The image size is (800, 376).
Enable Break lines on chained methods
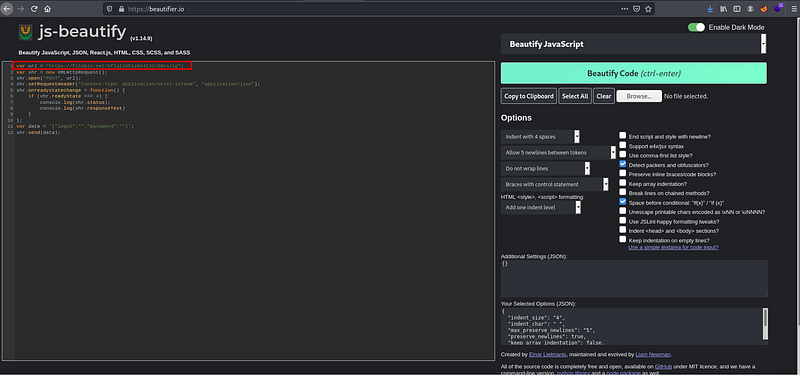pyautogui.click(x=623, y=192)
